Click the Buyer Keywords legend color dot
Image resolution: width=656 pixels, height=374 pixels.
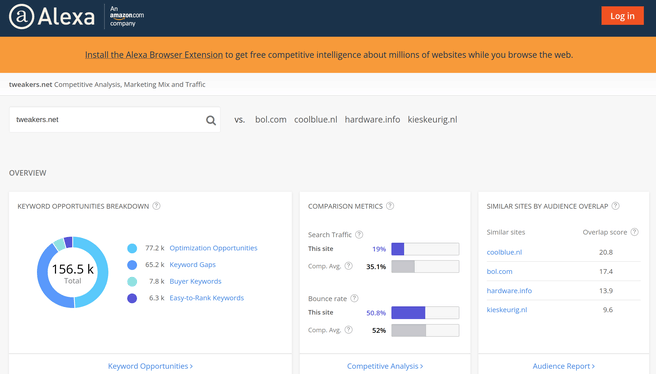pos(132,282)
